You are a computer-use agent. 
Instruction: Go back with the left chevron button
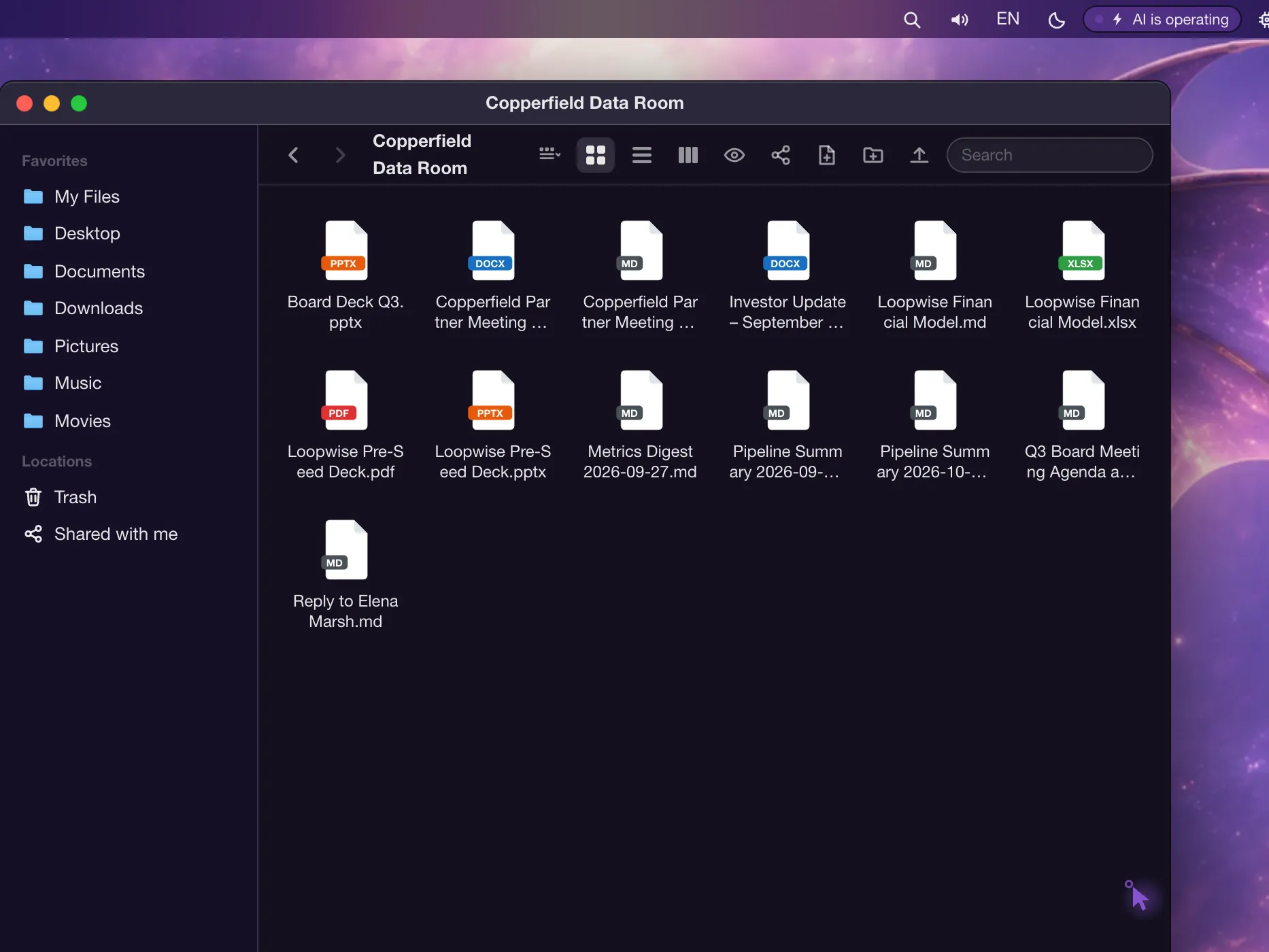point(293,155)
